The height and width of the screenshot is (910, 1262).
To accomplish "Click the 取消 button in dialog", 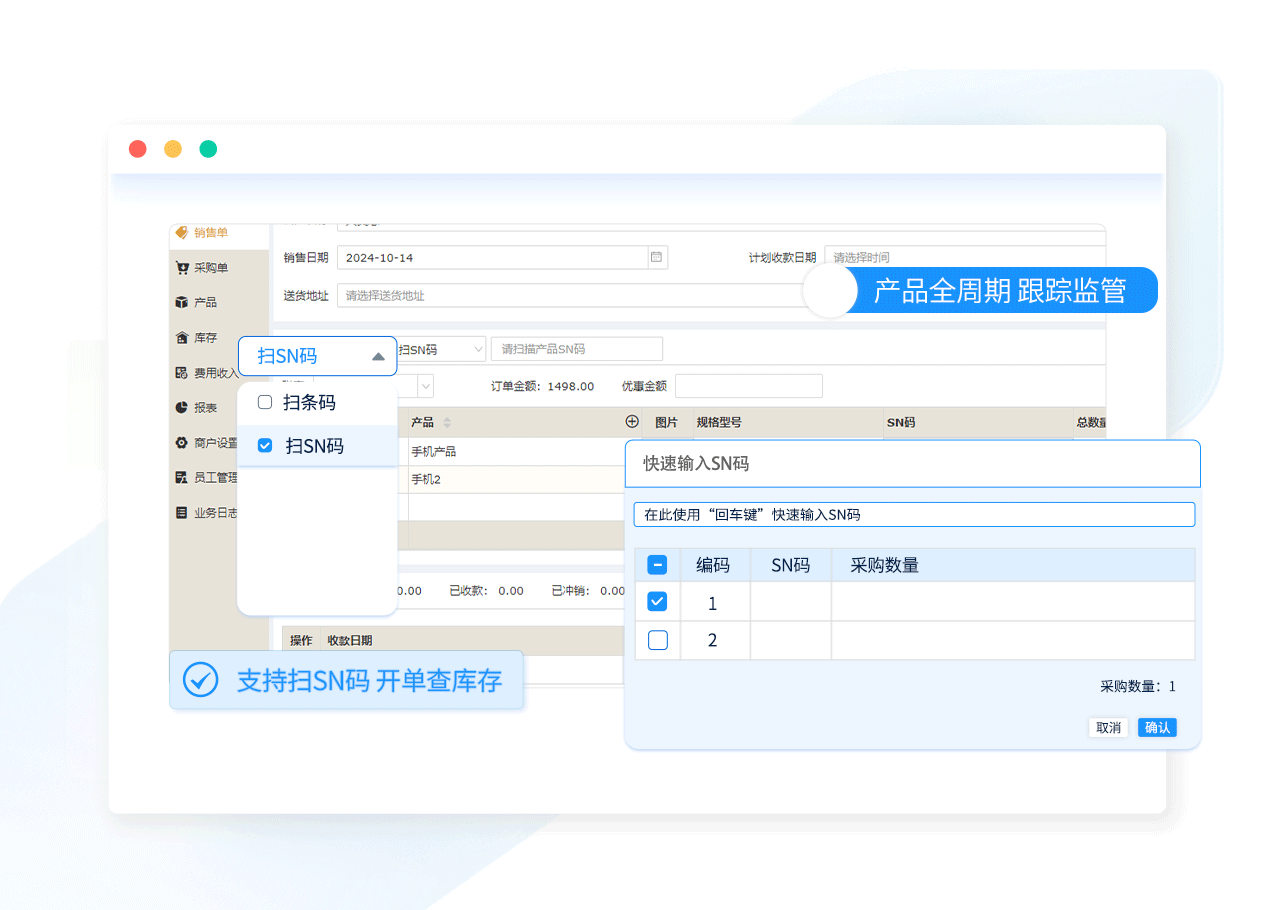I will click(1108, 727).
